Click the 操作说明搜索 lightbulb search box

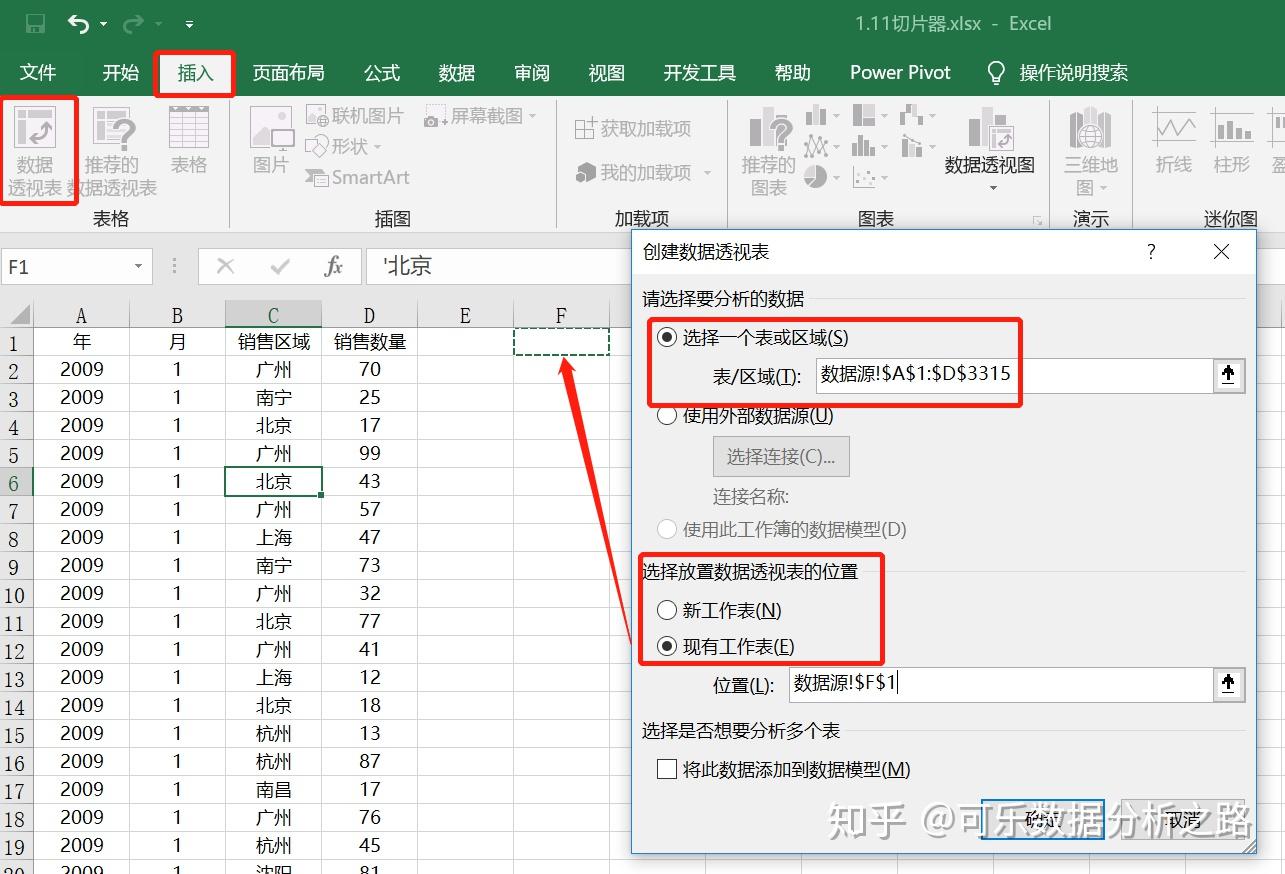(1058, 73)
